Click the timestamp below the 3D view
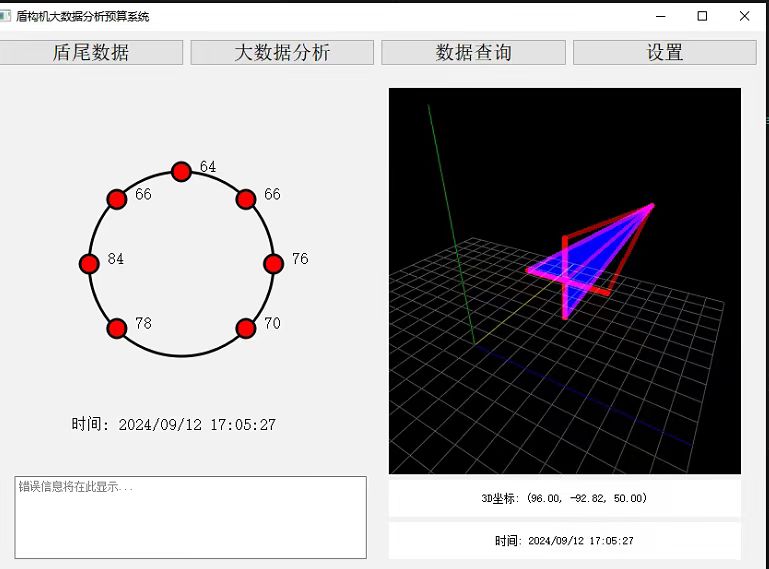Image resolution: width=769 pixels, height=569 pixels. point(564,541)
